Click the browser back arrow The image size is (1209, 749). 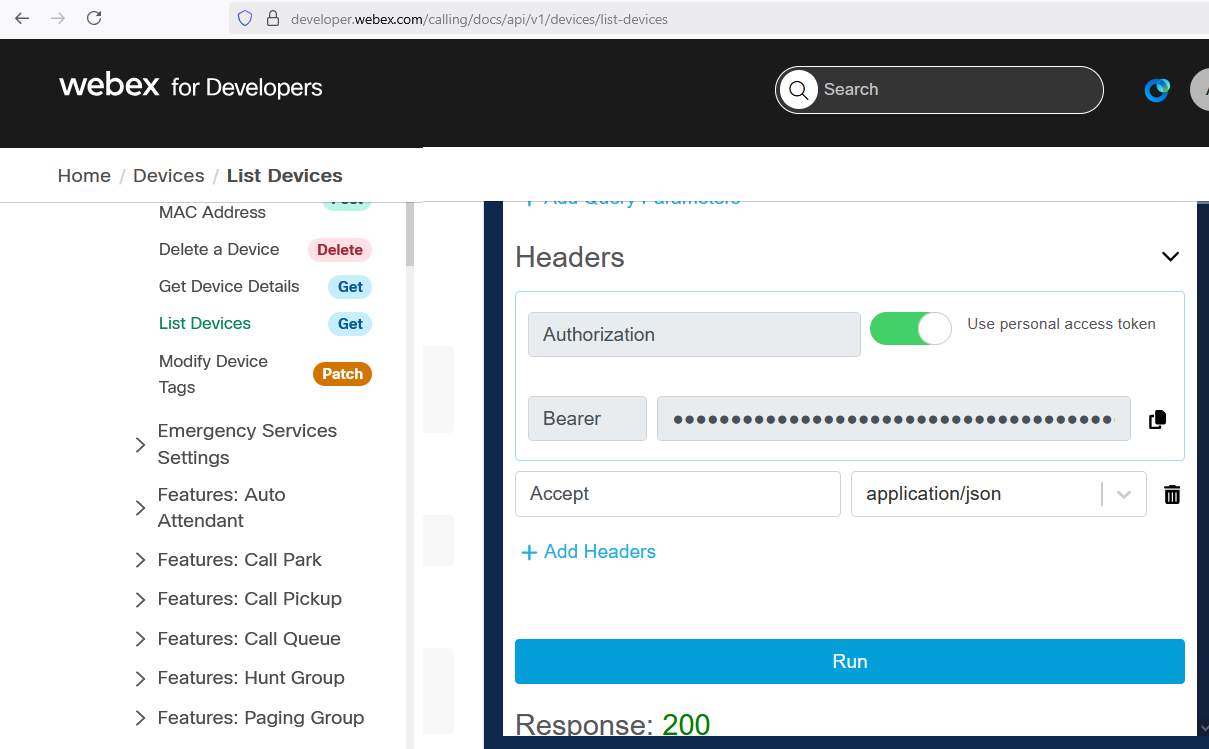[22, 18]
